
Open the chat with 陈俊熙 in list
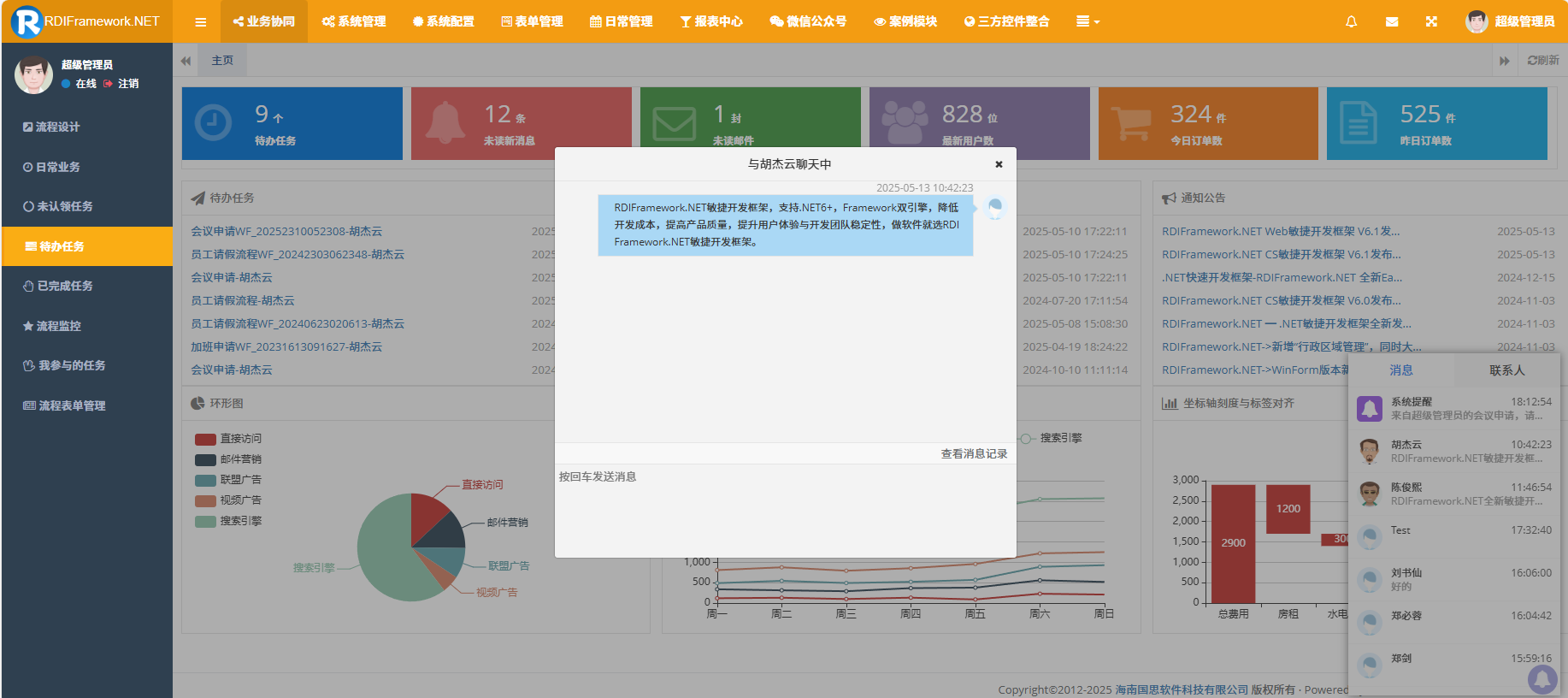1454,494
